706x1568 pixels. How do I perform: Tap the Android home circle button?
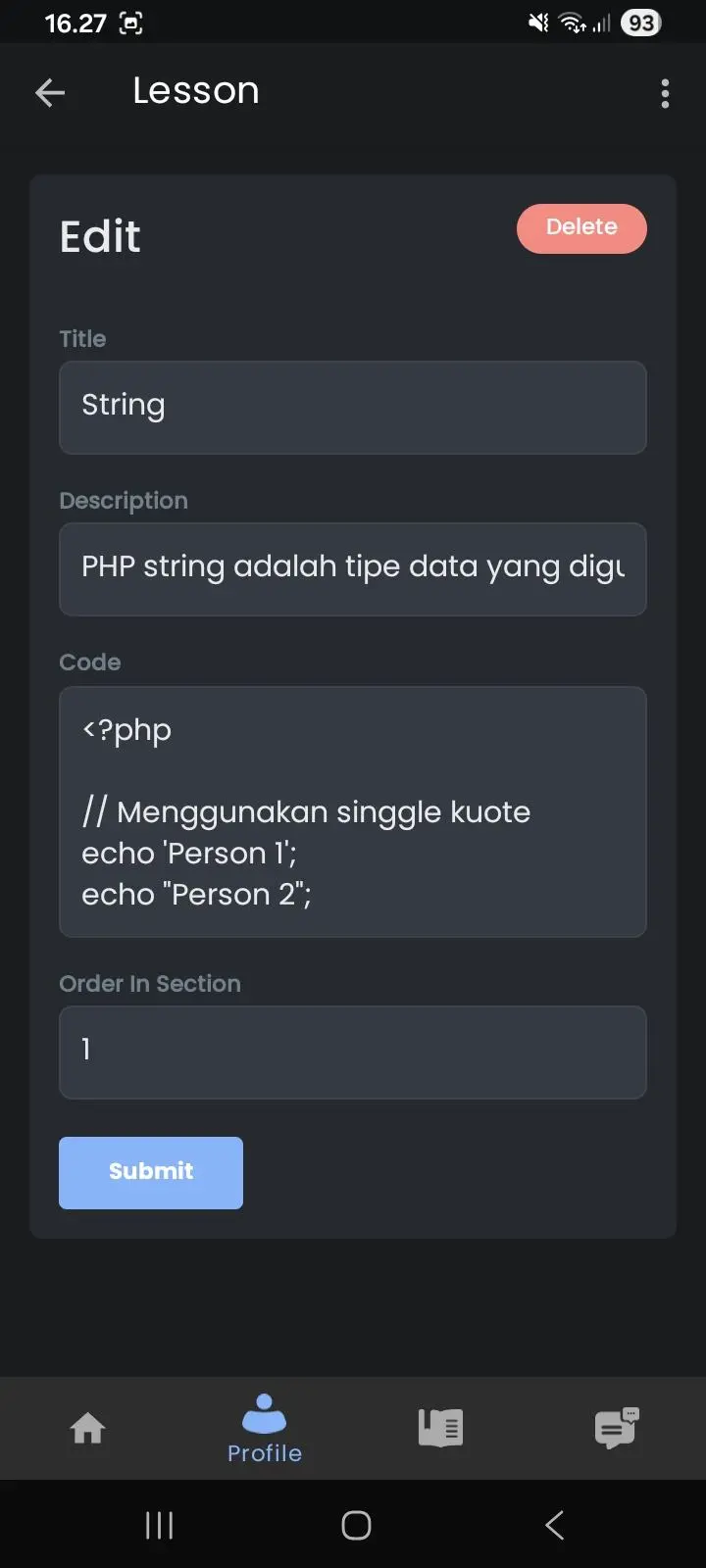click(356, 1525)
